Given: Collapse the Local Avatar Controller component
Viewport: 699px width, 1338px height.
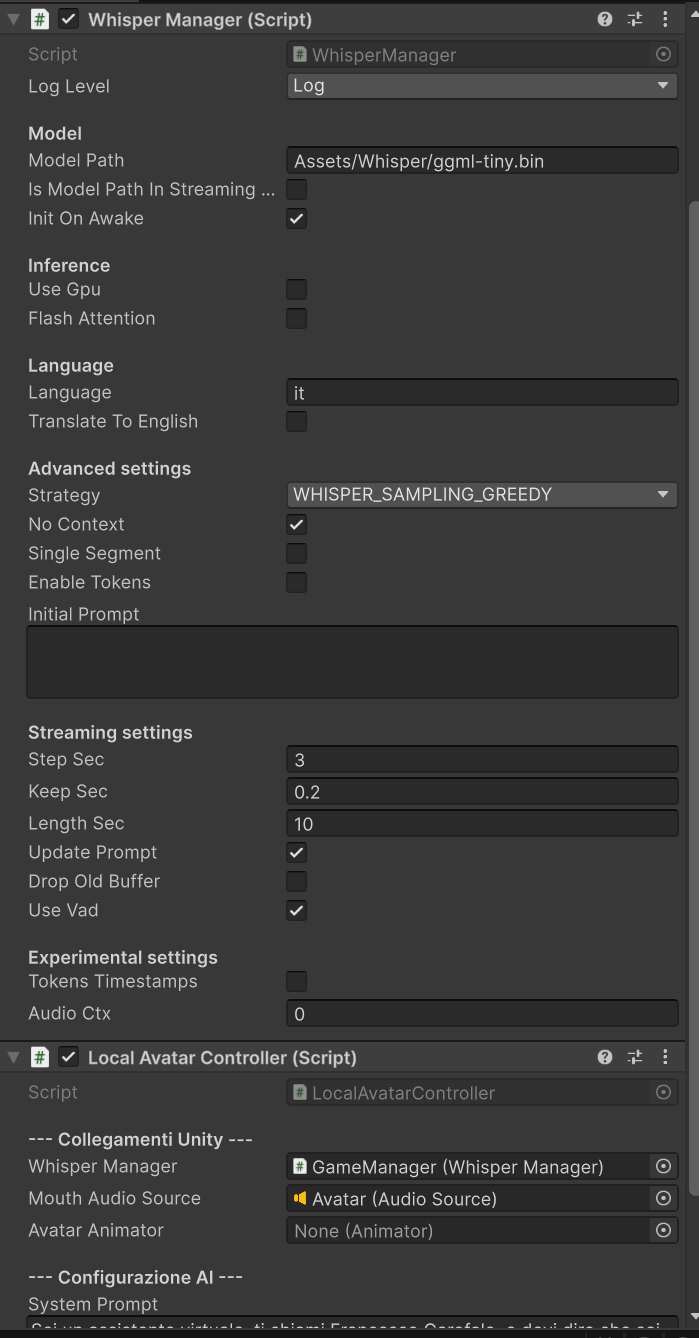Looking at the screenshot, I should tap(14, 1057).
